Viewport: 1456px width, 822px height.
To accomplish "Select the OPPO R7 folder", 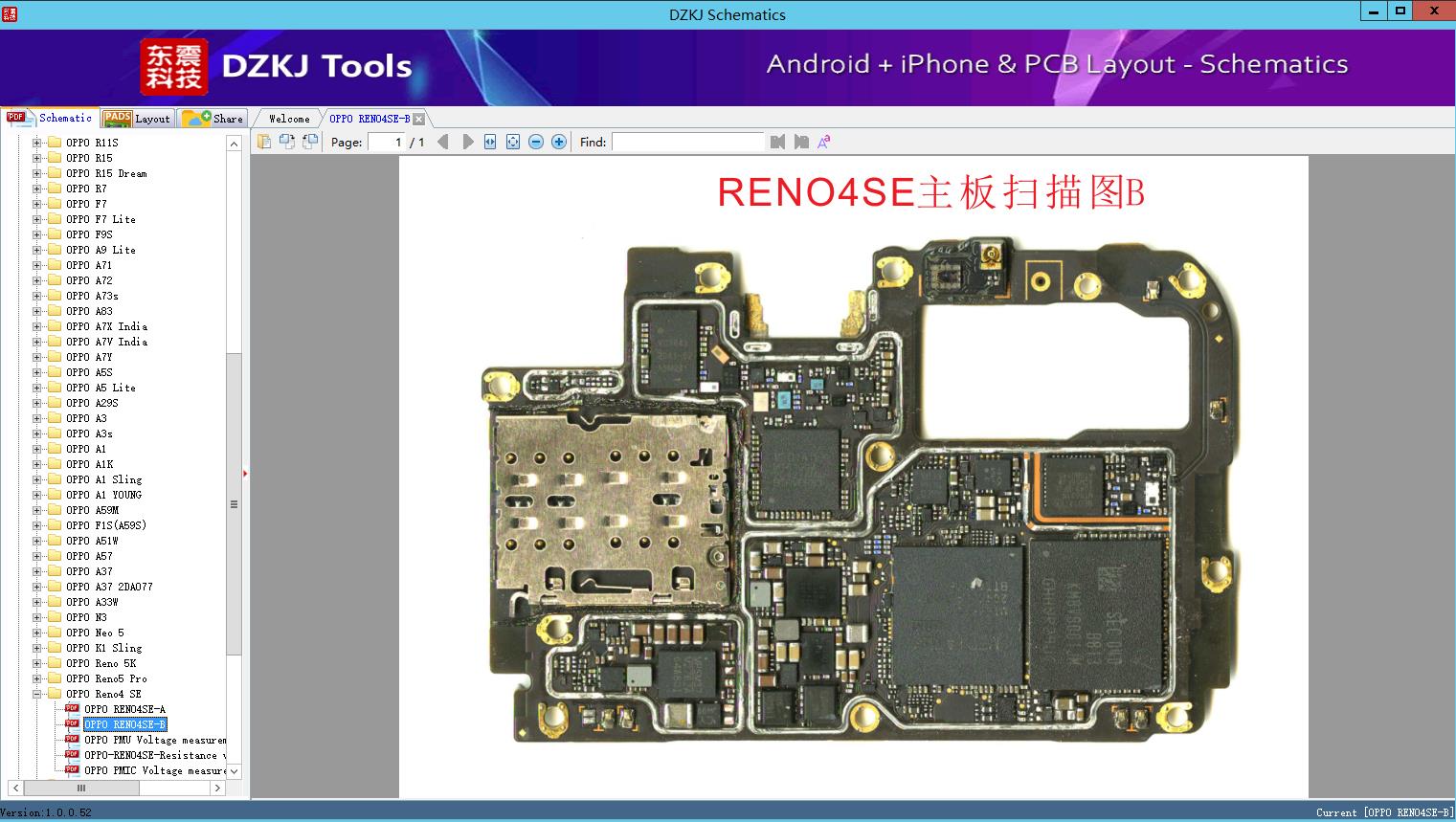I will click(x=86, y=189).
